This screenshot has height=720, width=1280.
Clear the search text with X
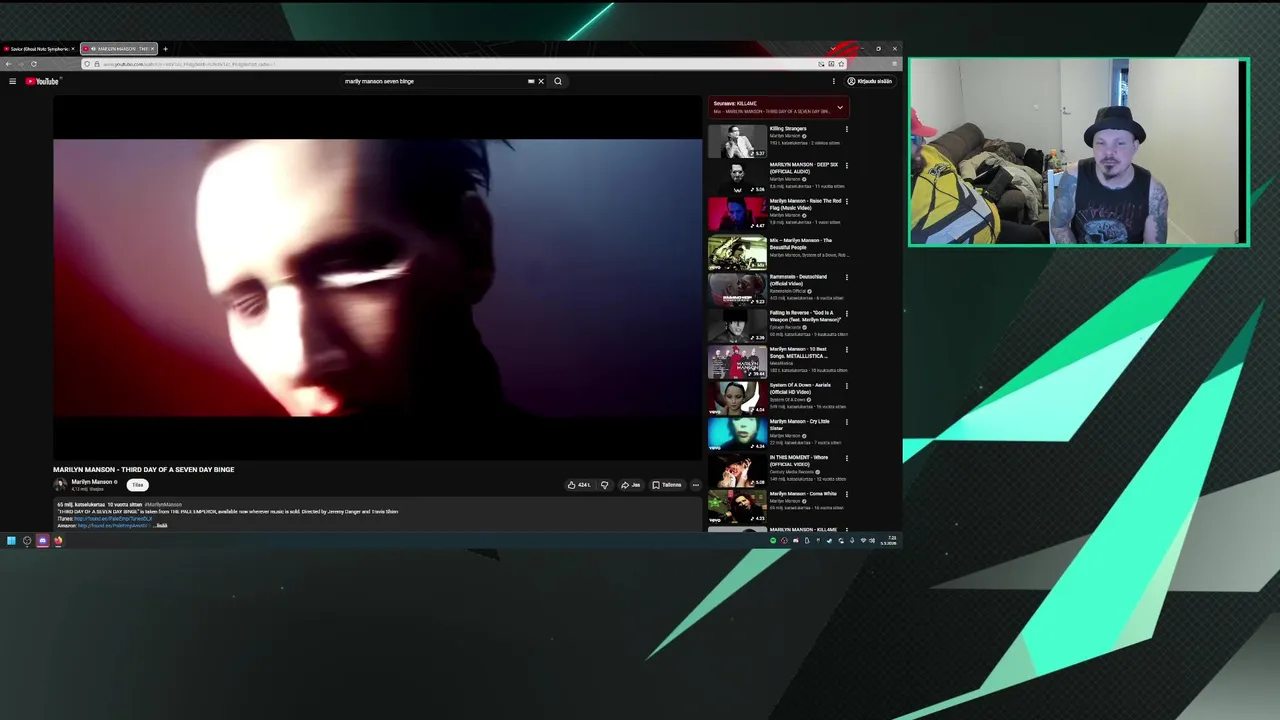pyautogui.click(x=541, y=81)
